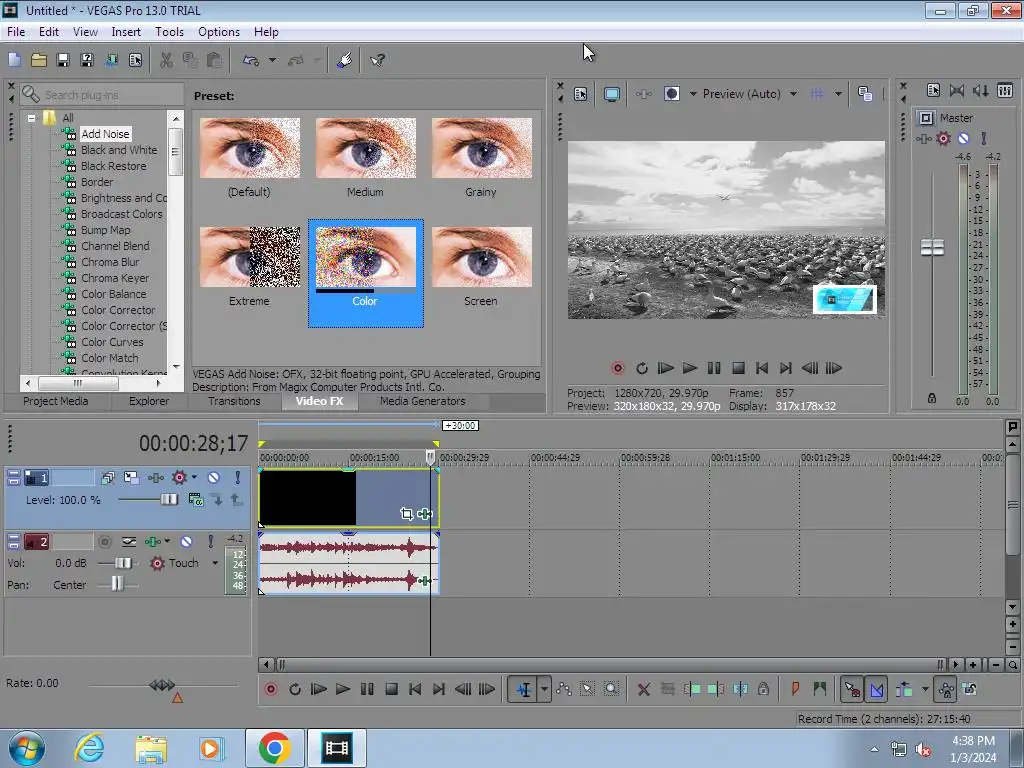Screen dimensions: 1024x768
Task: Select the Envelope Edit tool
Action: pos(564,689)
